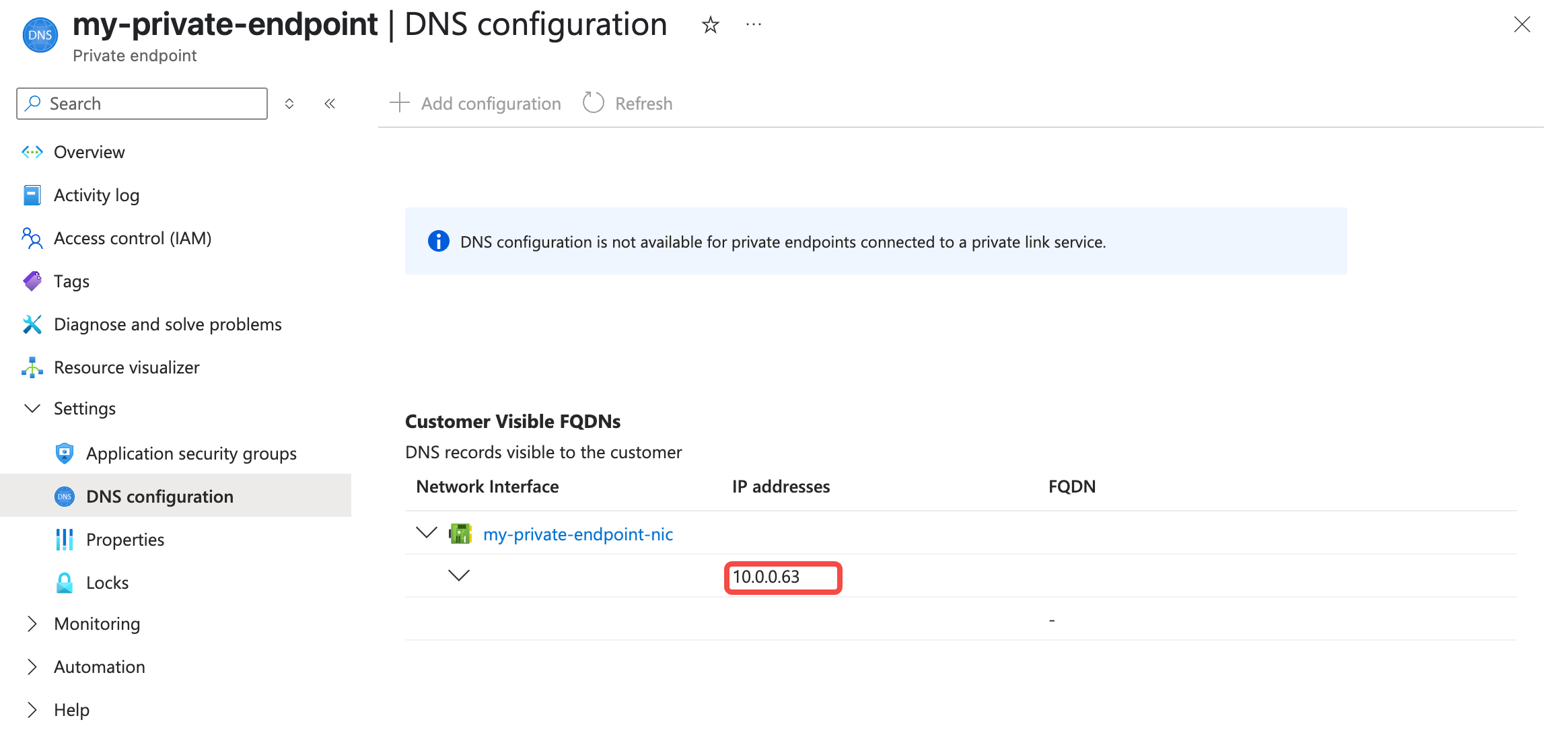The image size is (1568, 755).
Task: Open the more options ellipsis menu
Action: (x=754, y=25)
